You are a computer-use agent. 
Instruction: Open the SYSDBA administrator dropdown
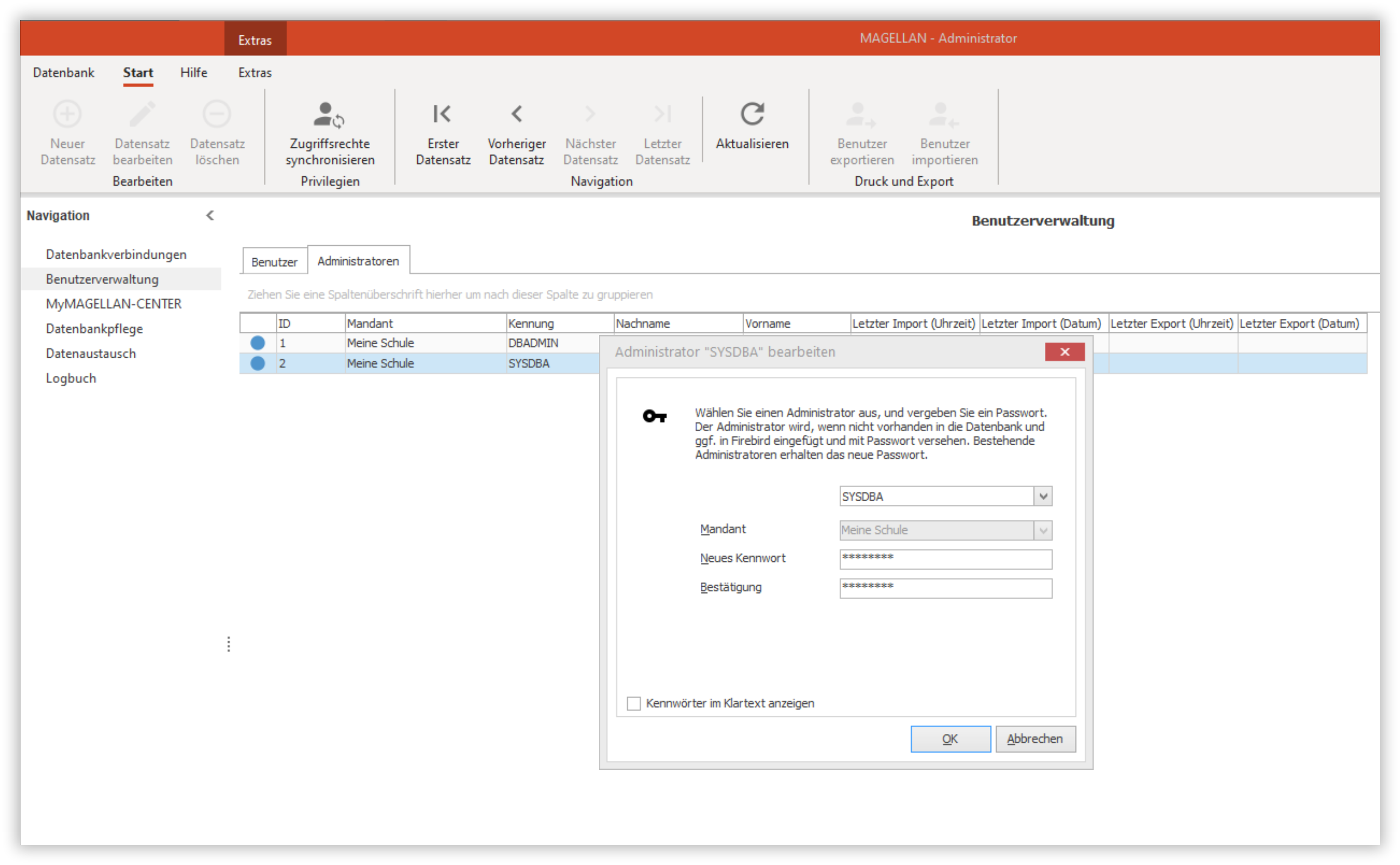click(1043, 496)
